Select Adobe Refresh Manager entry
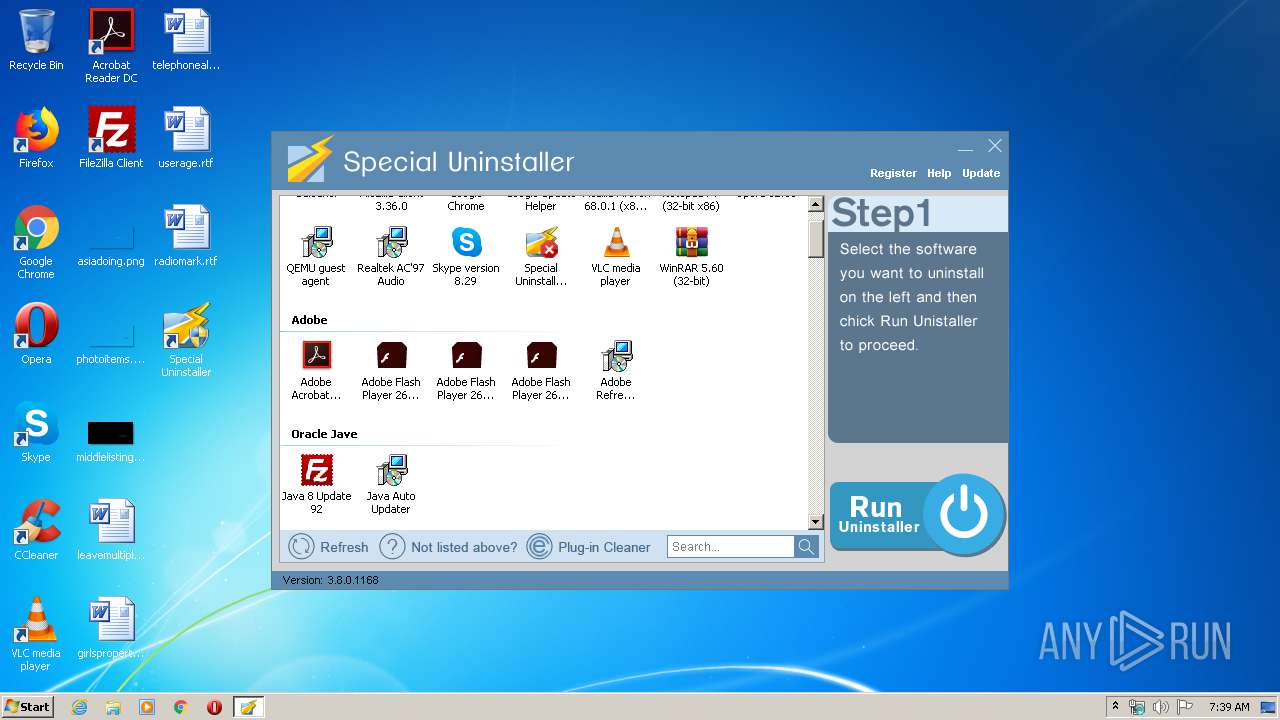The width and height of the screenshot is (1280, 720). click(616, 370)
